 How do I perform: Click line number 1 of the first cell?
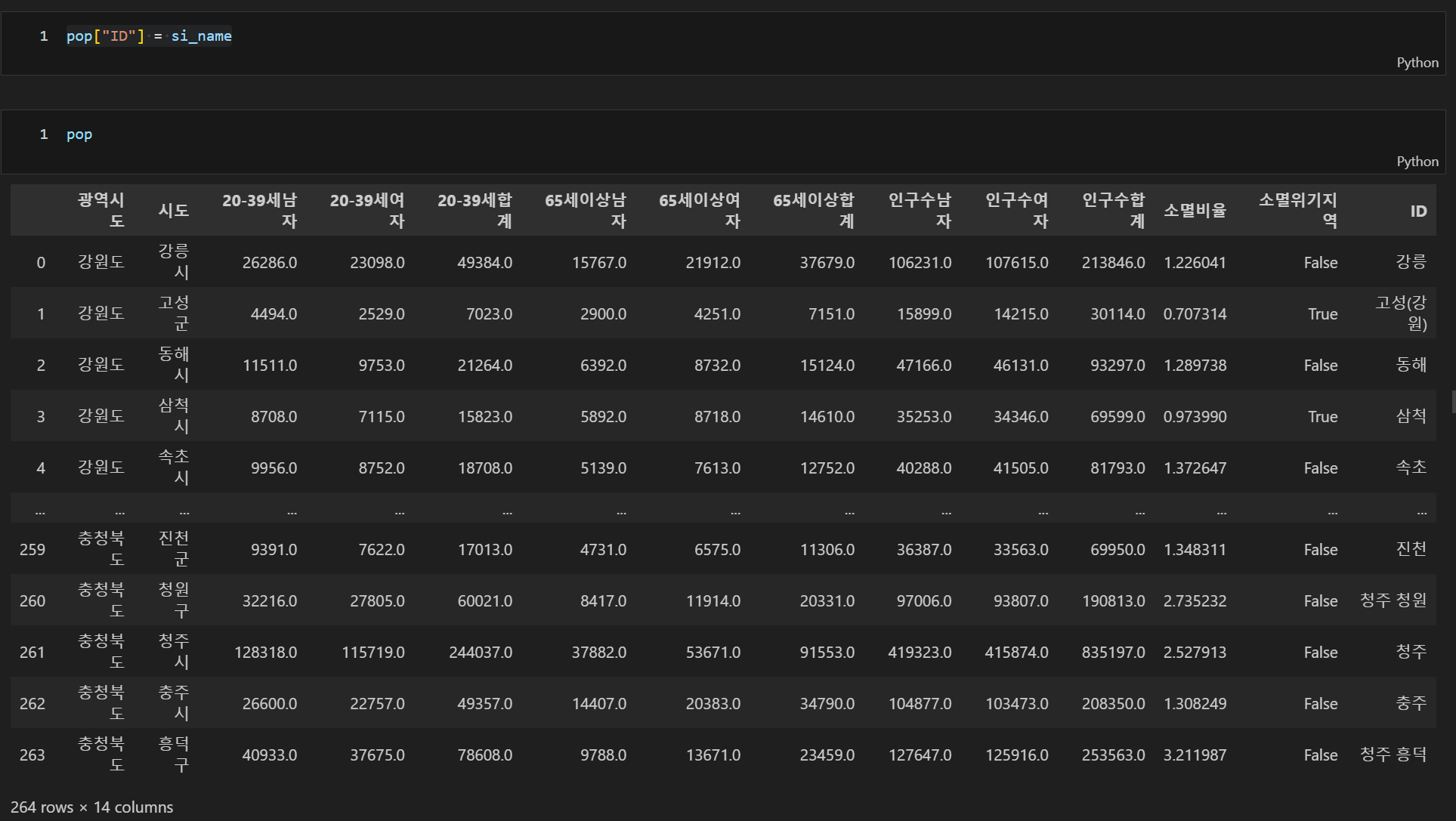[x=44, y=36]
